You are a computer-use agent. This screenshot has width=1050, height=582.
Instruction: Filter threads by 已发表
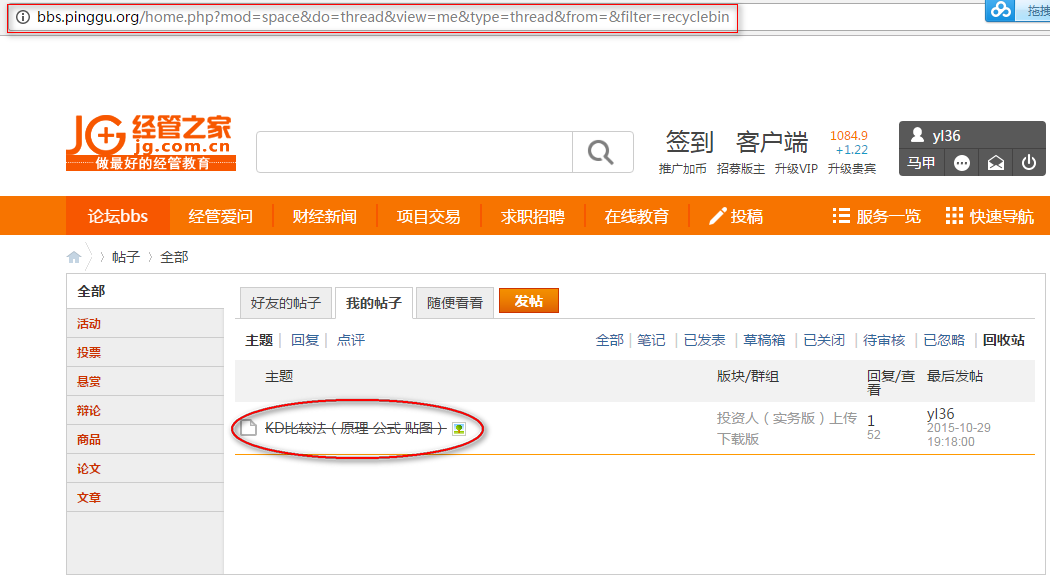click(x=704, y=340)
